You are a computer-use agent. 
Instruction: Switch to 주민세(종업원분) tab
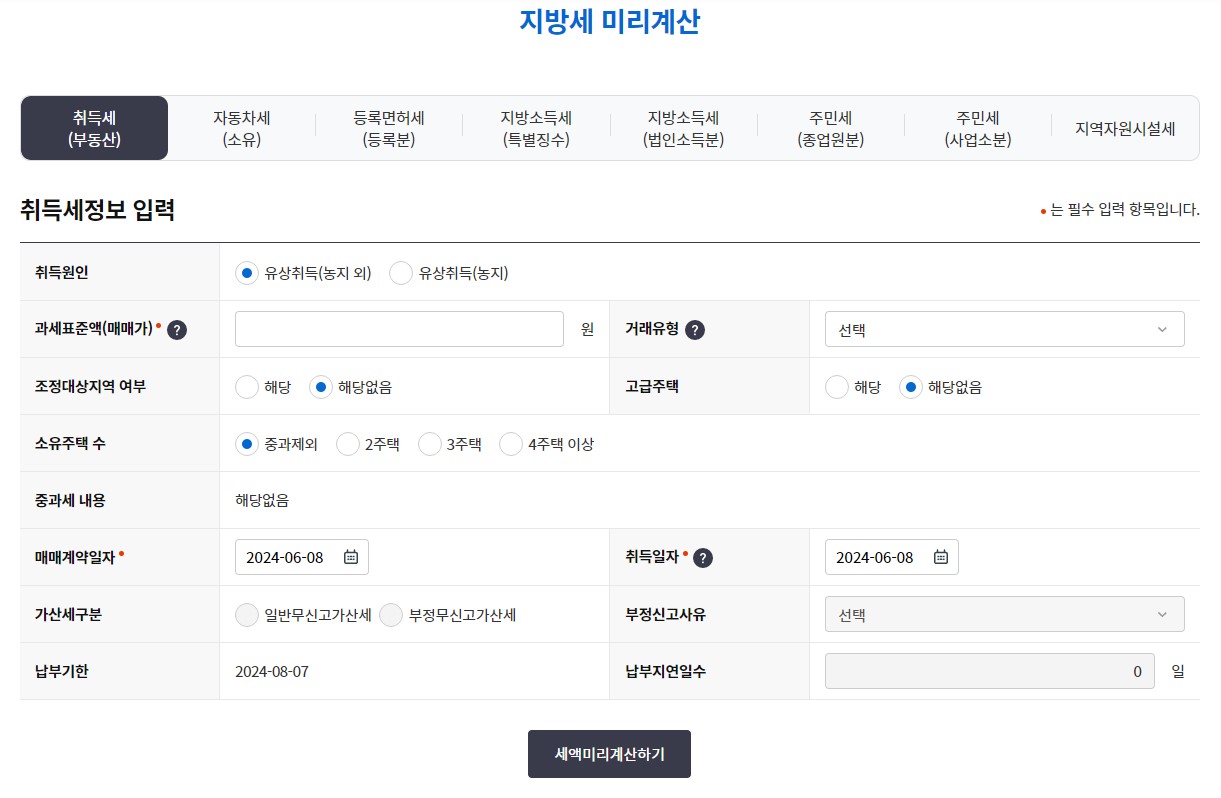tap(831, 127)
